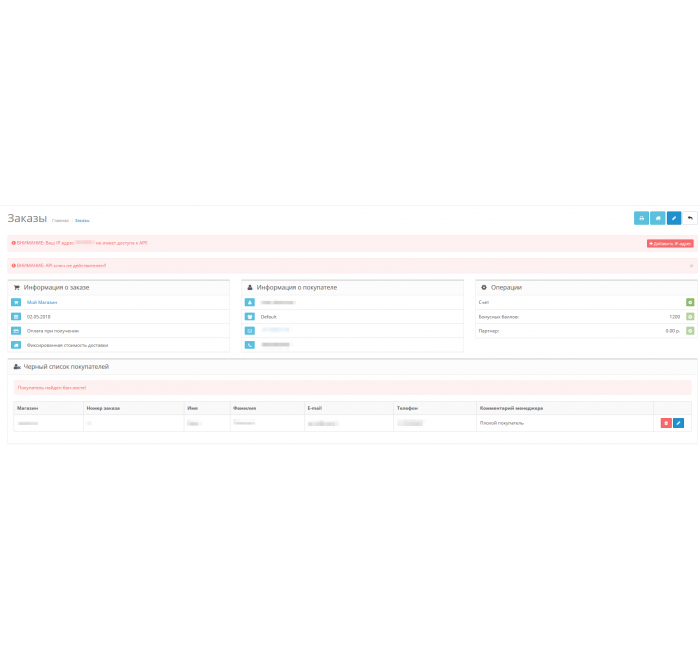
Task: Click the green icon in the Партнер row
Action: [x=690, y=331]
